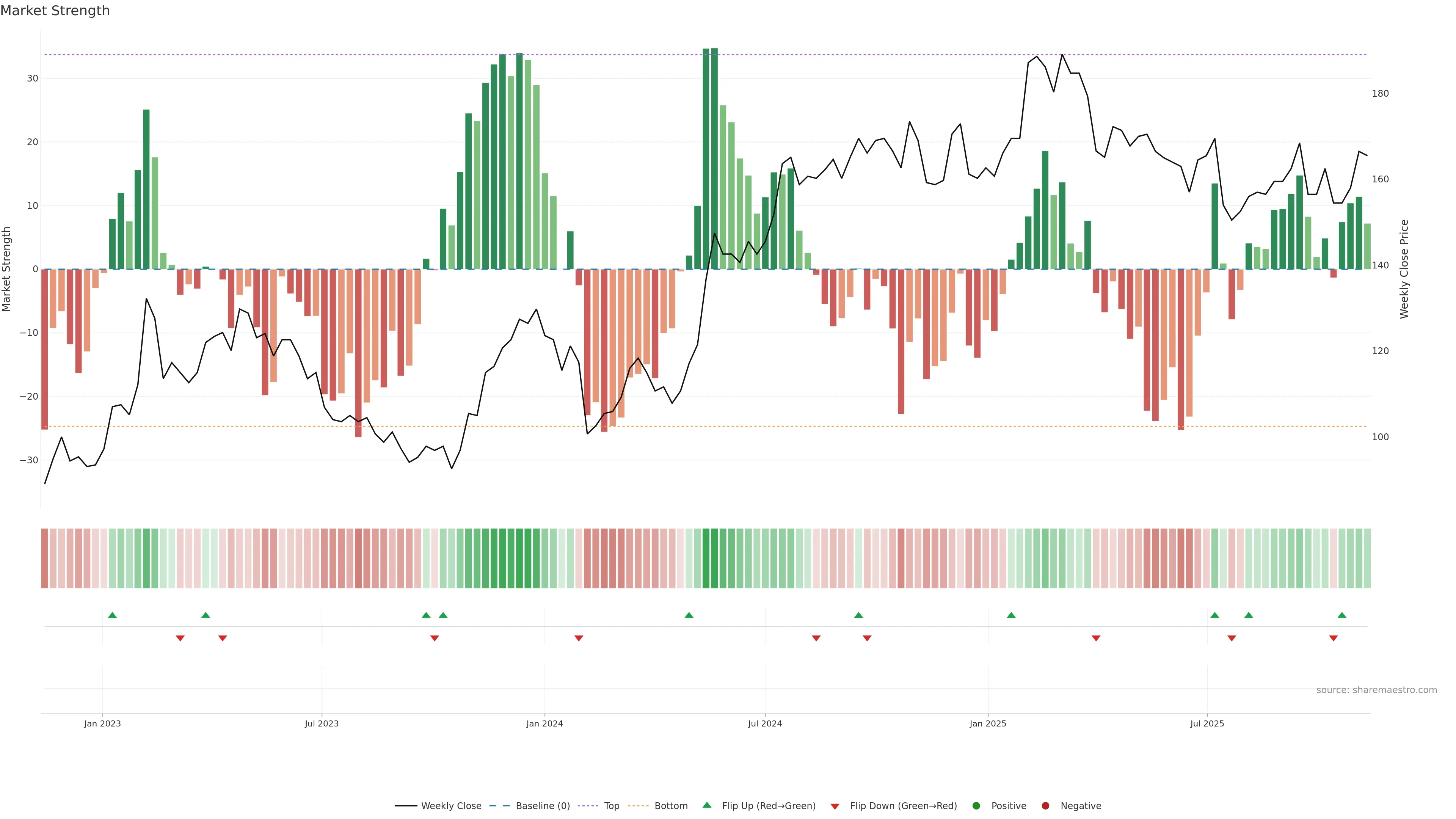Viewport: 1456px width, 819px height.
Task: Click the Jul 2024 x-axis label
Action: point(765,723)
